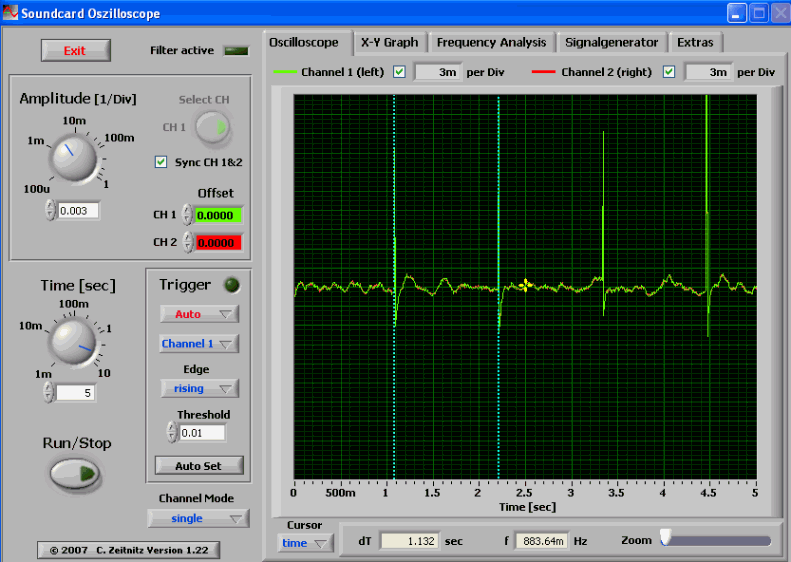Click the CH 1 green offset field
791x562 pixels.
click(218, 215)
